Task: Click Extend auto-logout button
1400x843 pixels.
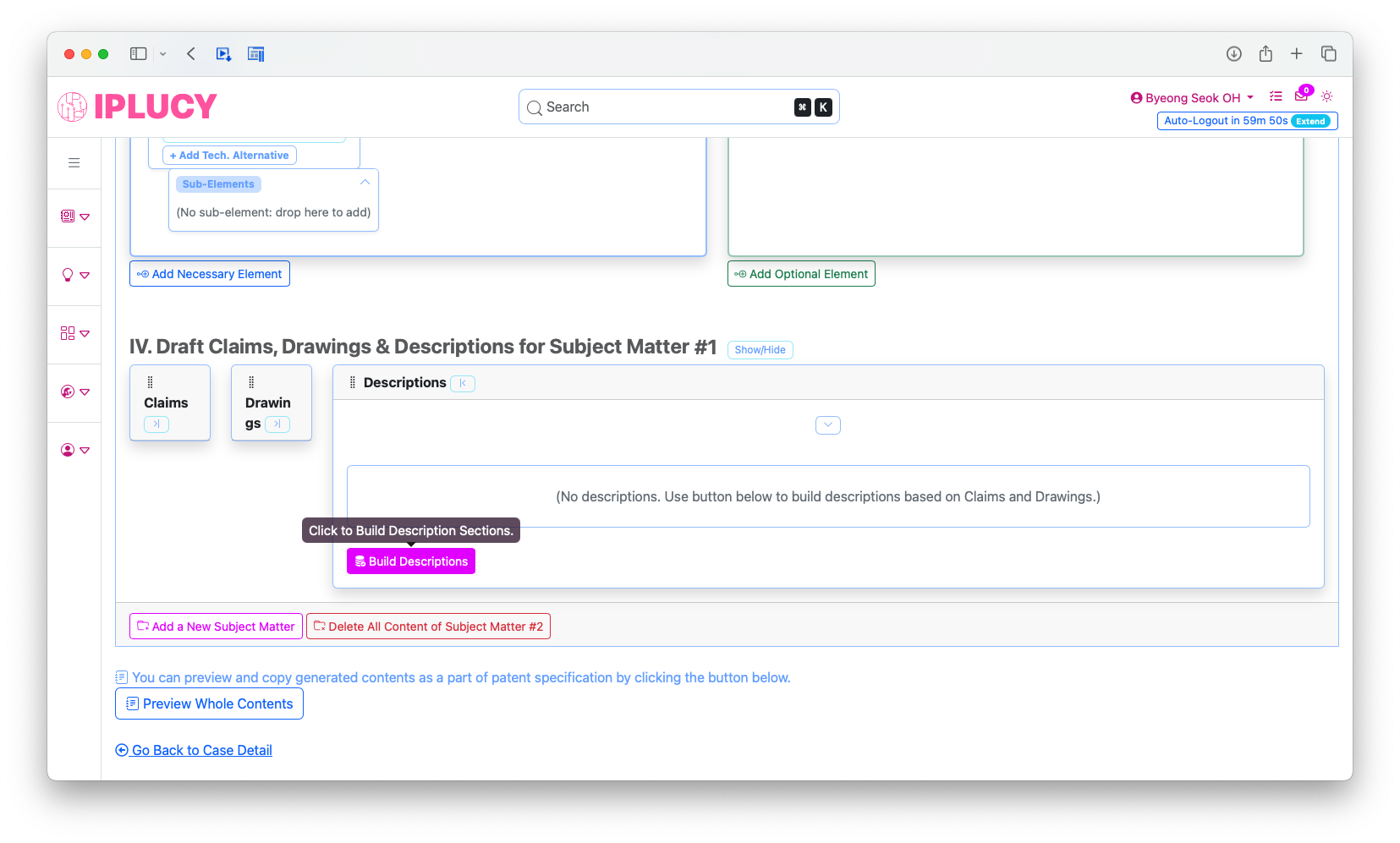Action: (1310, 121)
